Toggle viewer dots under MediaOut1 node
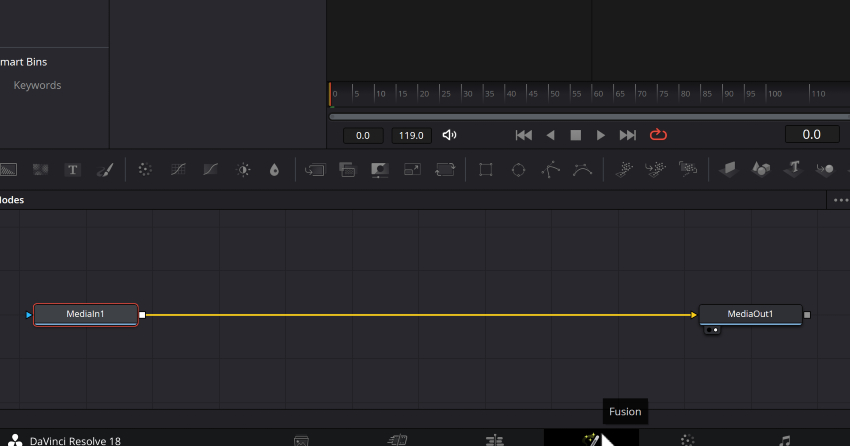 tap(712, 329)
